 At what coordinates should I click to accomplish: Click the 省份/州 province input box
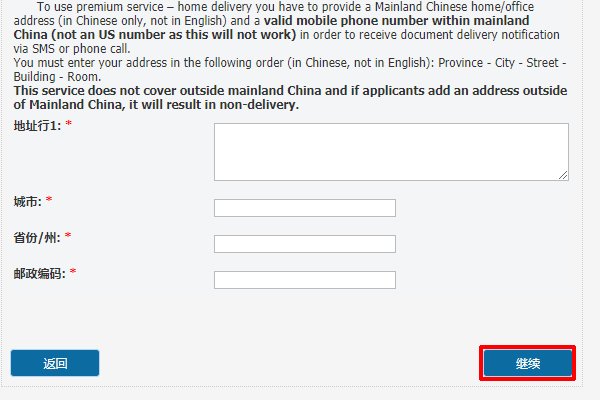point(305,244)
